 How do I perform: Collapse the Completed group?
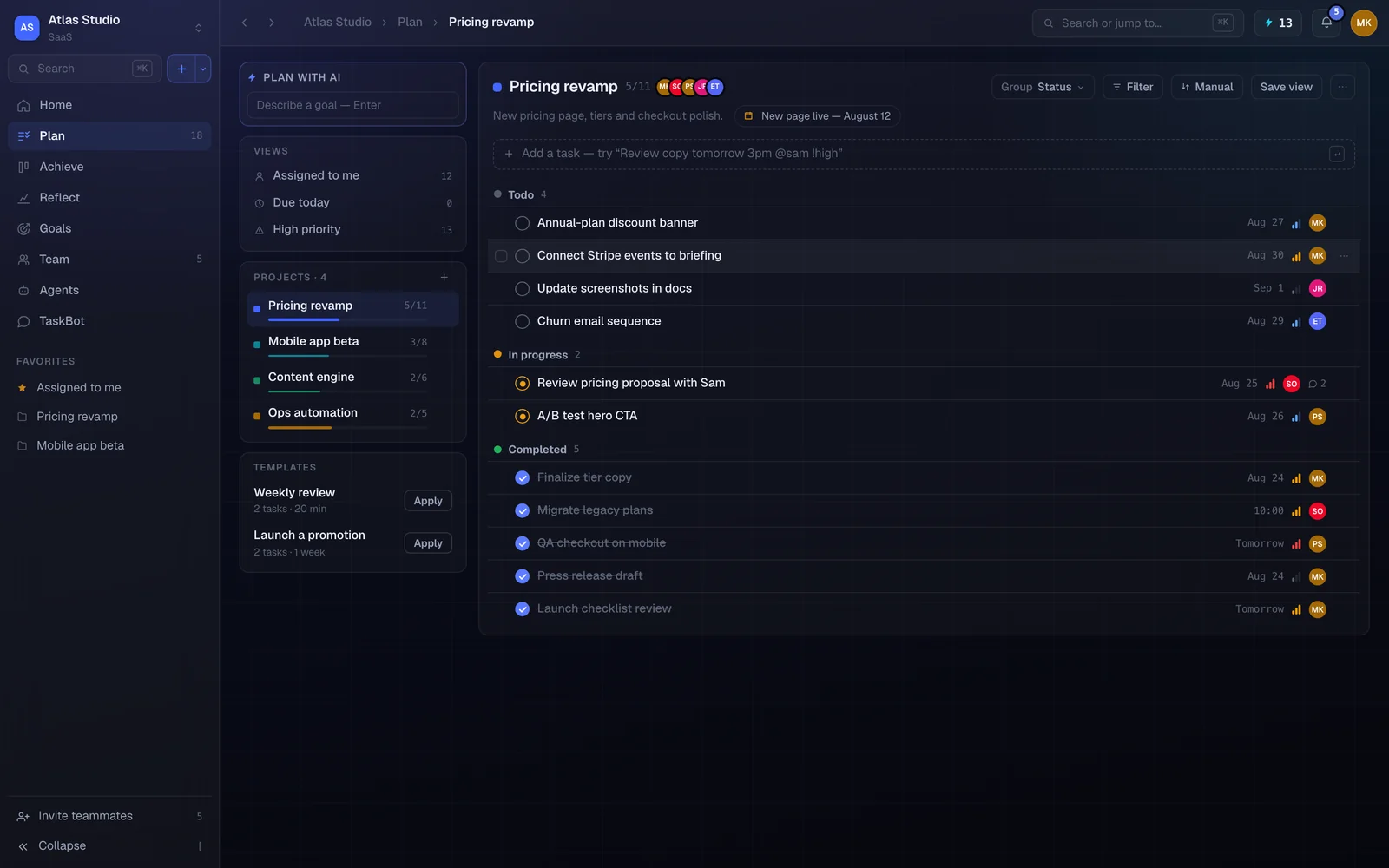536,450
